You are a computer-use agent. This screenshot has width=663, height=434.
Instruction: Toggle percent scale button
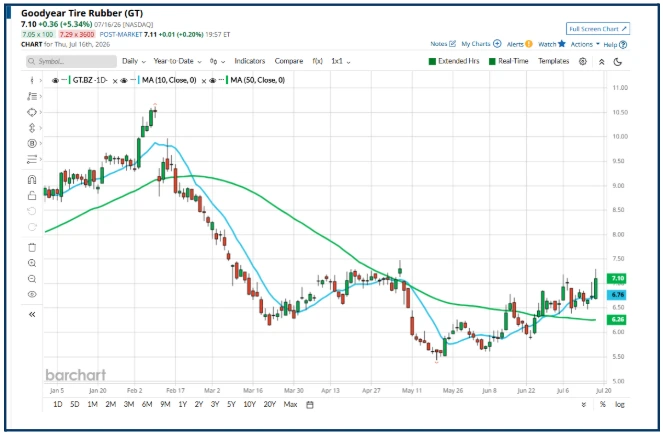(603, 405)
